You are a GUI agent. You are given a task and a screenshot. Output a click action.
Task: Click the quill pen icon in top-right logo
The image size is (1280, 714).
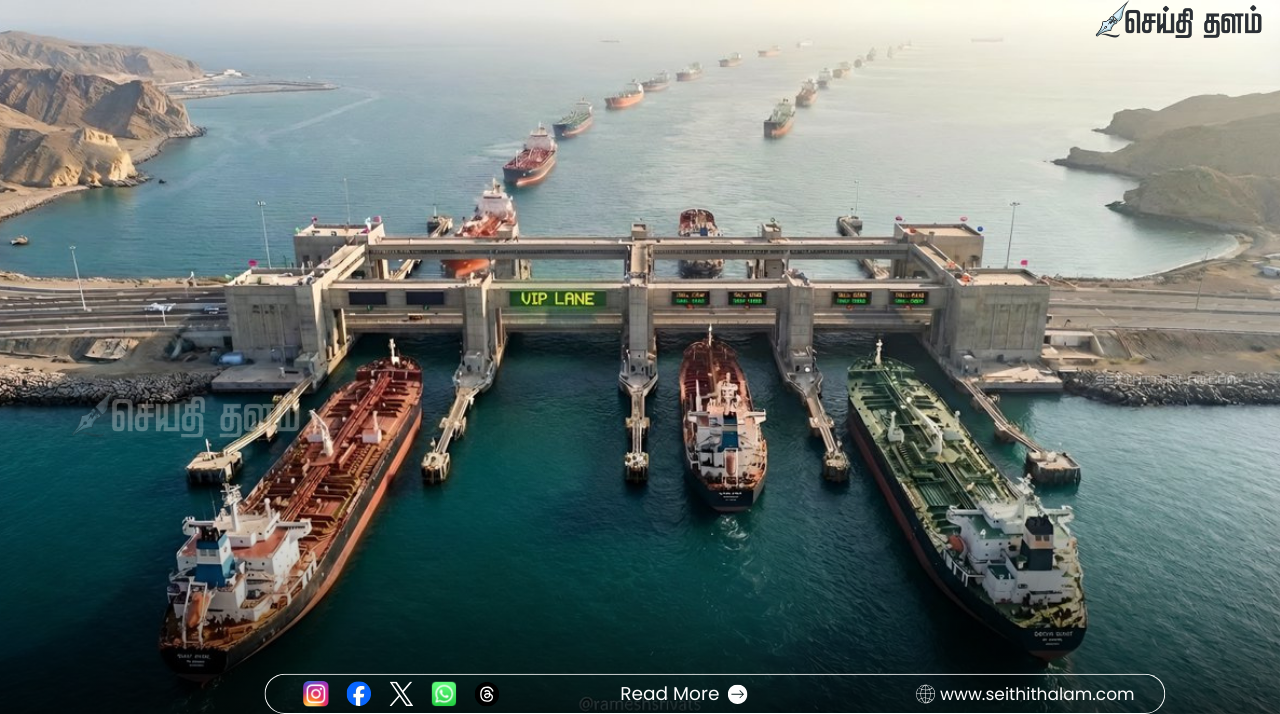[x=1110, y=20]
